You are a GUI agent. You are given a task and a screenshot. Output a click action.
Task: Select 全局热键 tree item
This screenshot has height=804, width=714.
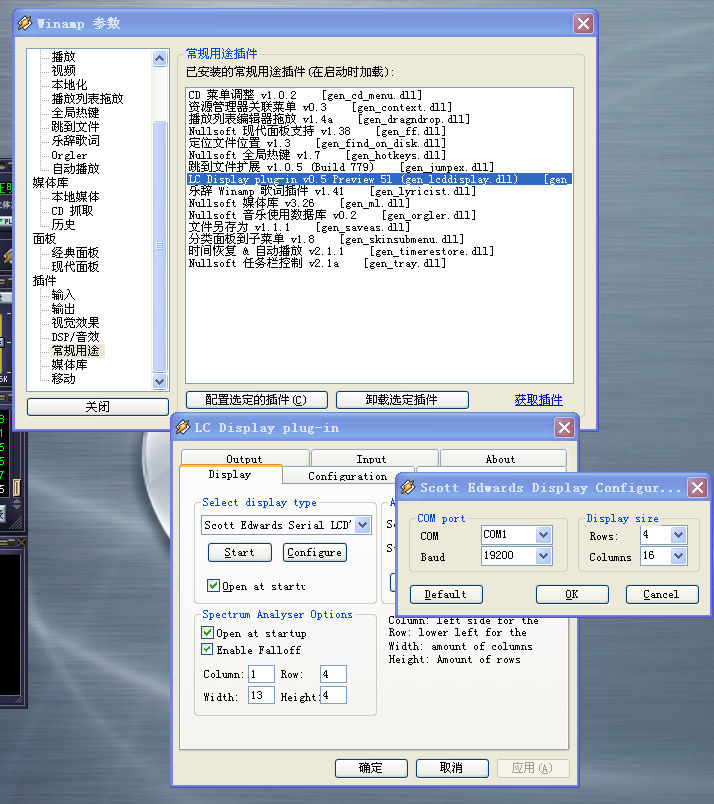[75, 112]
